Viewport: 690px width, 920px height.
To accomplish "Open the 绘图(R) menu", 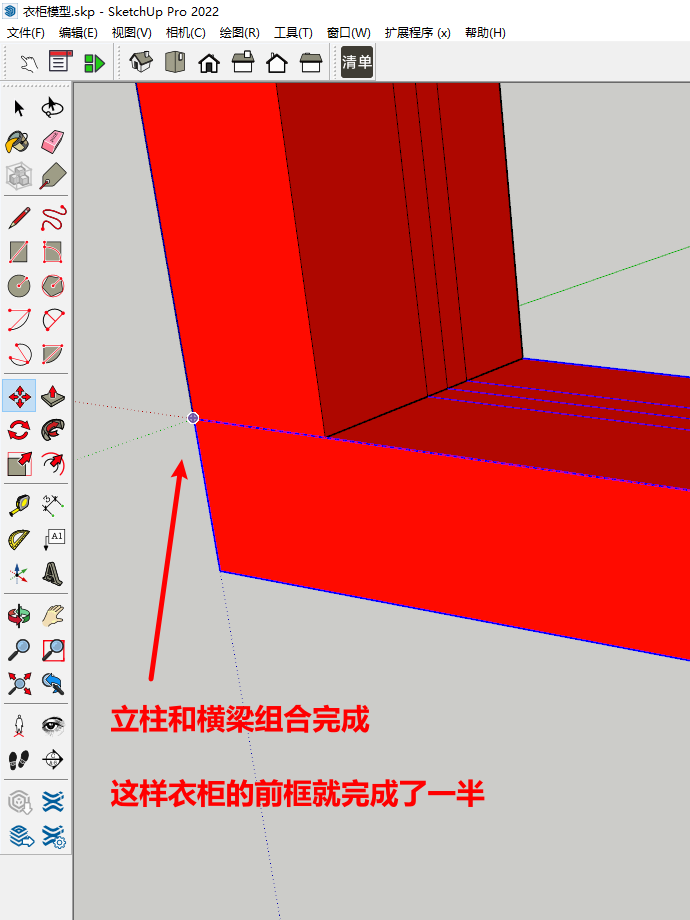I will [x=239, y=33].
